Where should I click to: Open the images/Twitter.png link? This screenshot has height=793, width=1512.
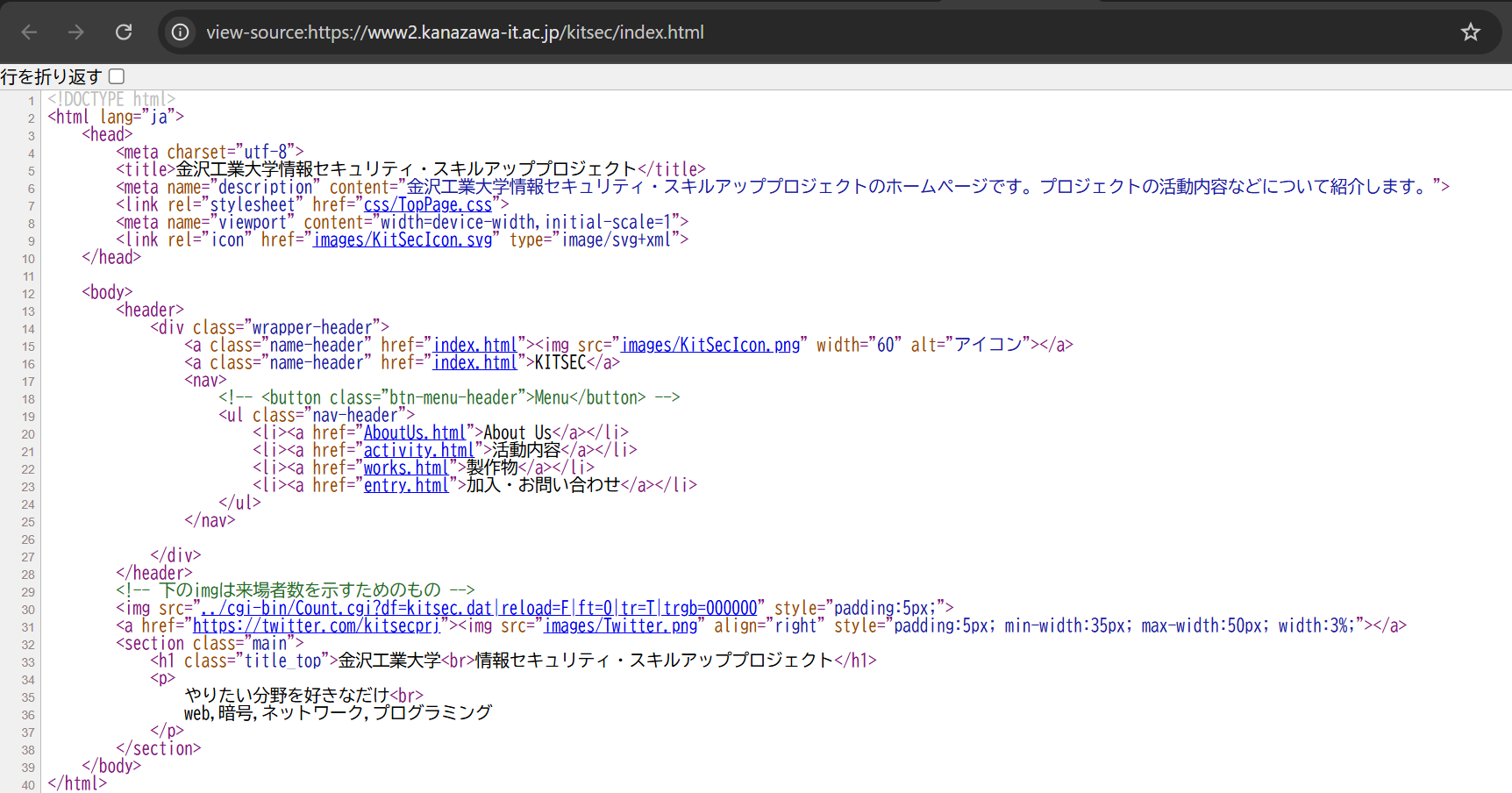point(621,625)
